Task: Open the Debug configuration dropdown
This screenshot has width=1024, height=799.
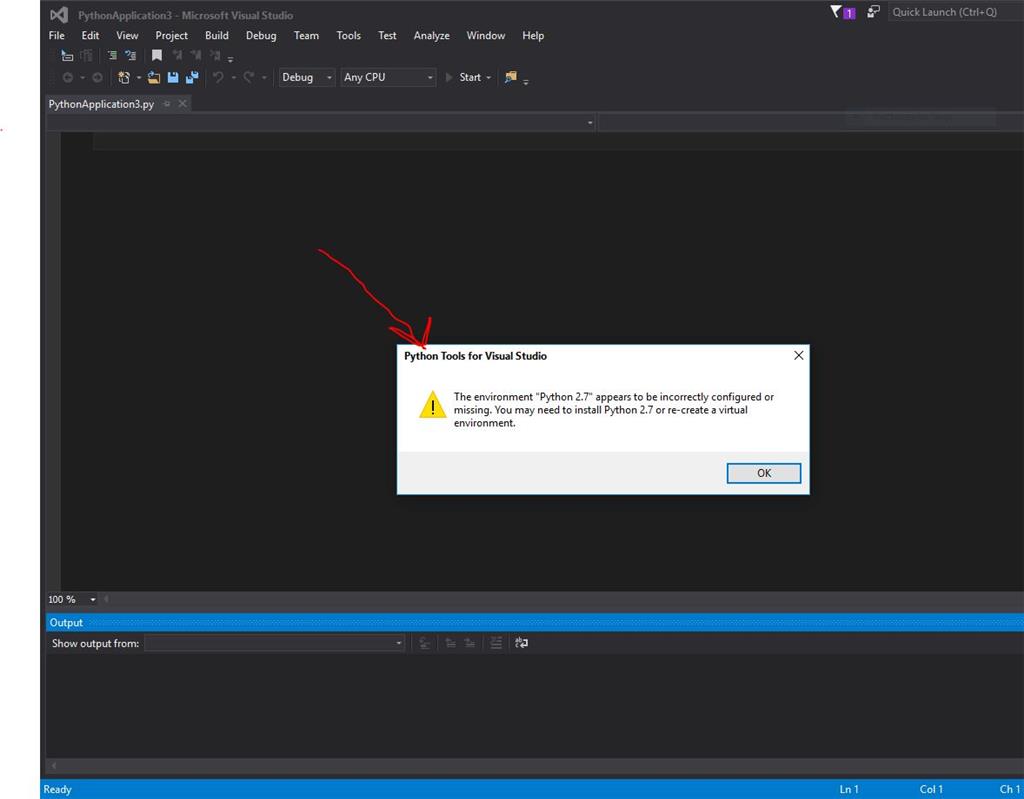Action: point(307,77)
